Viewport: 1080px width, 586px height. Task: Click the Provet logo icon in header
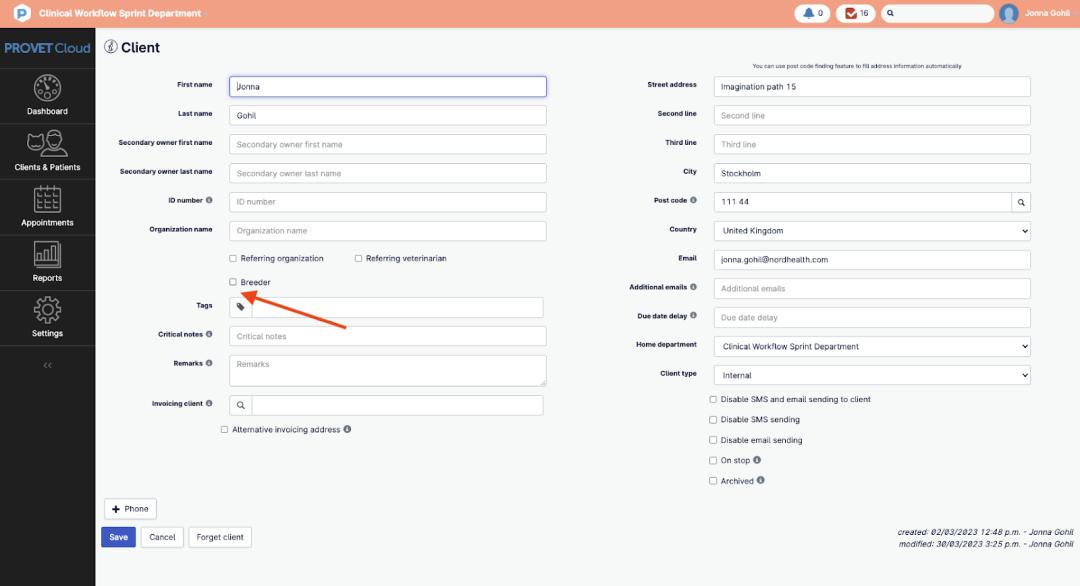coord(22,14)
